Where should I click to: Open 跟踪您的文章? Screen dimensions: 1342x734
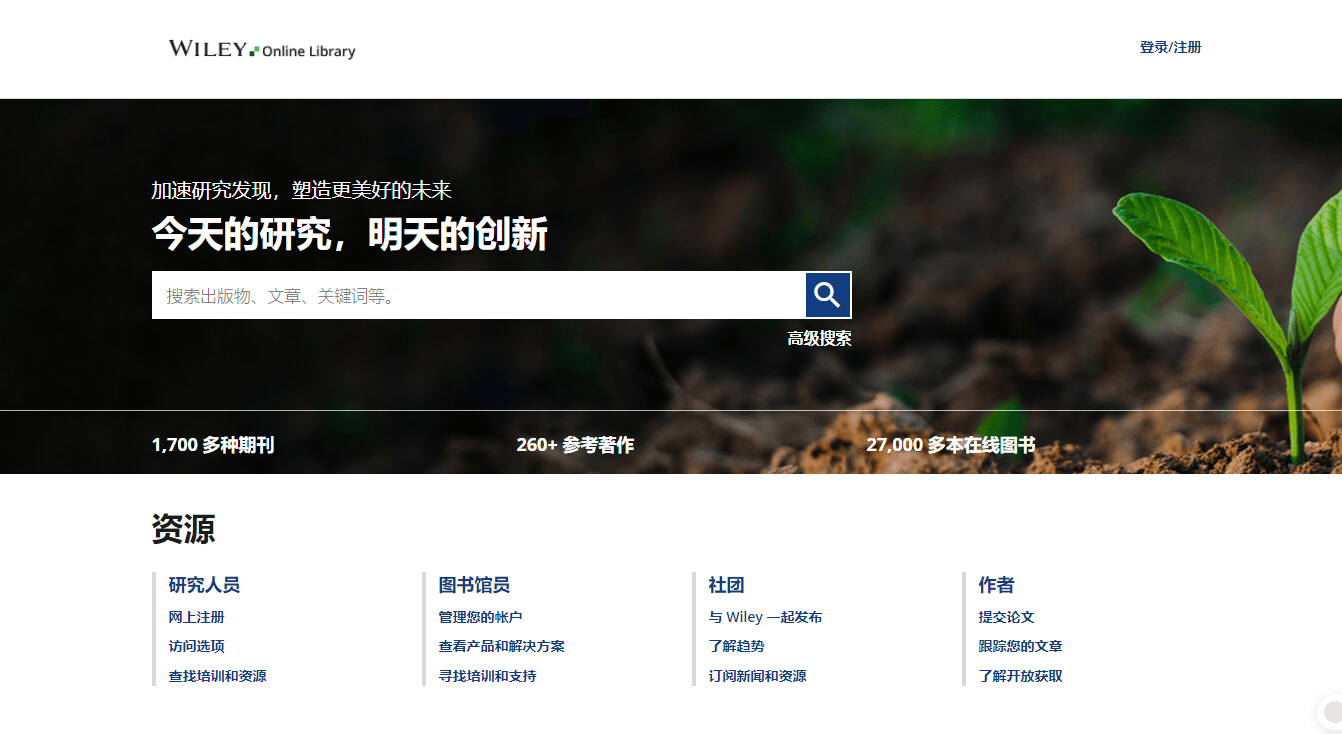[1021, 646]
